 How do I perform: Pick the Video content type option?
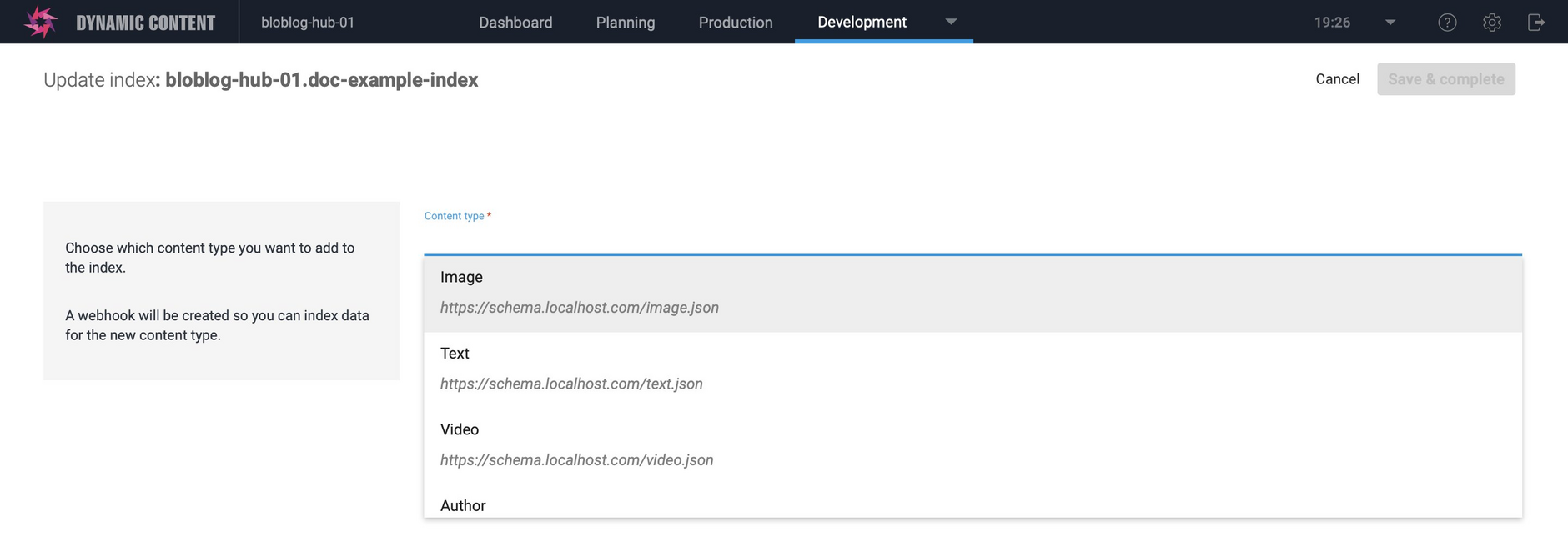(972, 444)
